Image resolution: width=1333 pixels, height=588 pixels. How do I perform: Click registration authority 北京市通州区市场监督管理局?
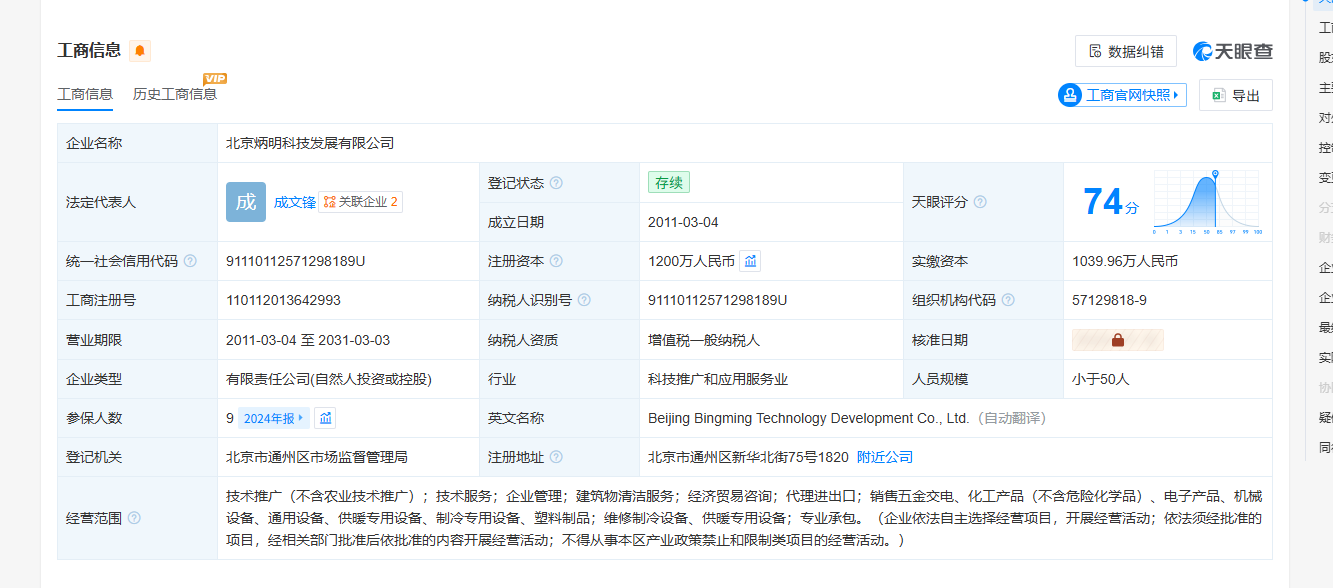pos(317,457)
